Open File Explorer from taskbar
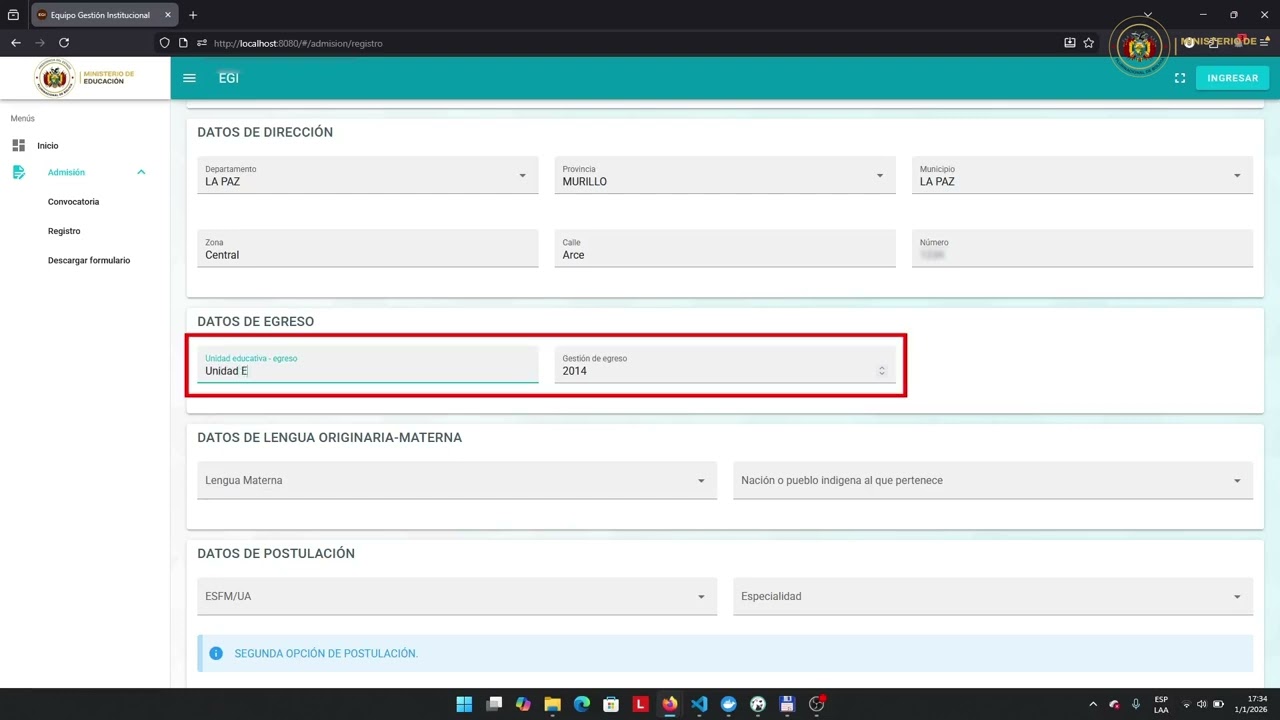The width and height of the screenshot is (1280, 720). [552, 704]
